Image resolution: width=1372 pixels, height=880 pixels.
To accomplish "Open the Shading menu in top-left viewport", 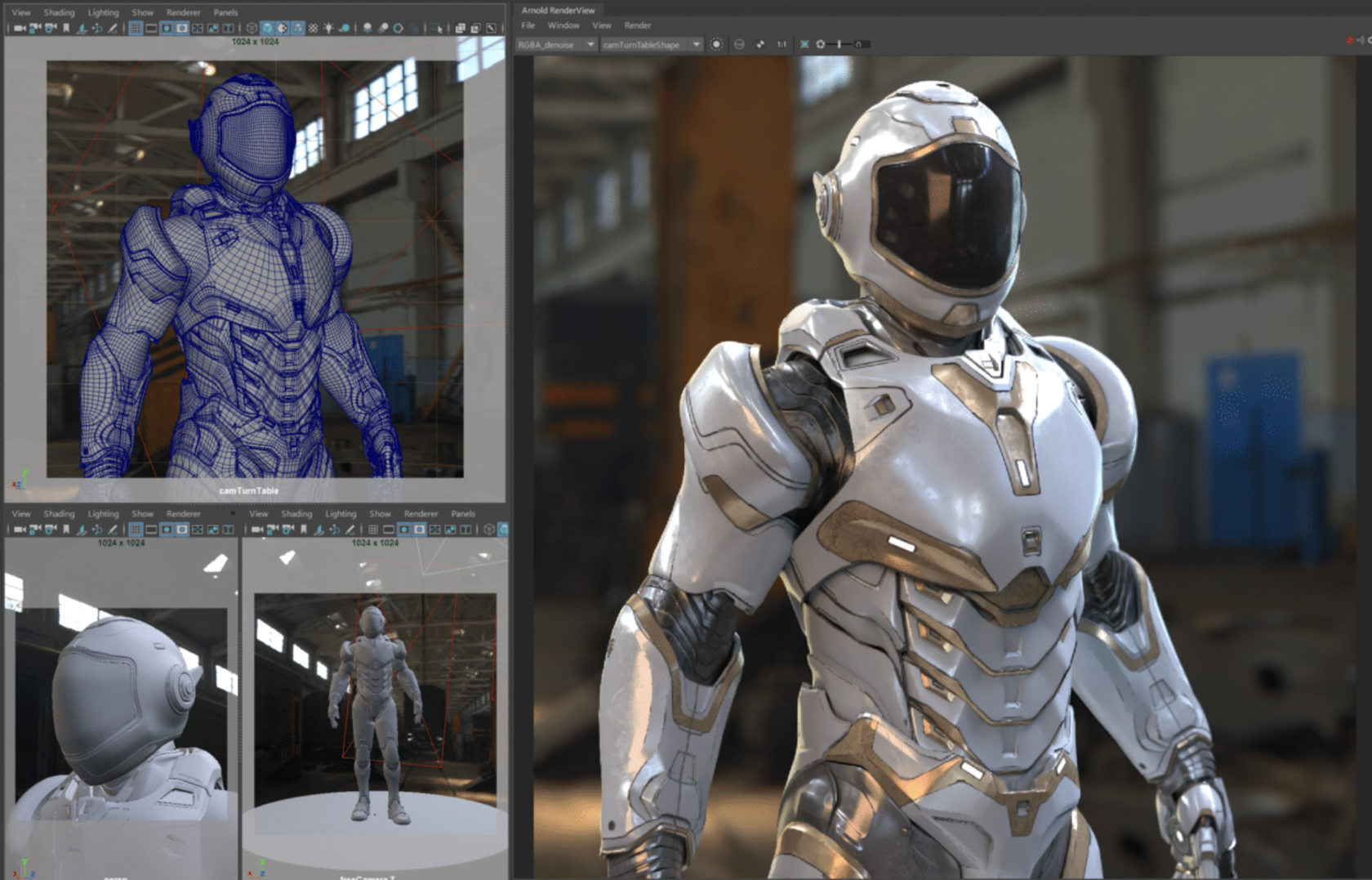I will 59,12.
